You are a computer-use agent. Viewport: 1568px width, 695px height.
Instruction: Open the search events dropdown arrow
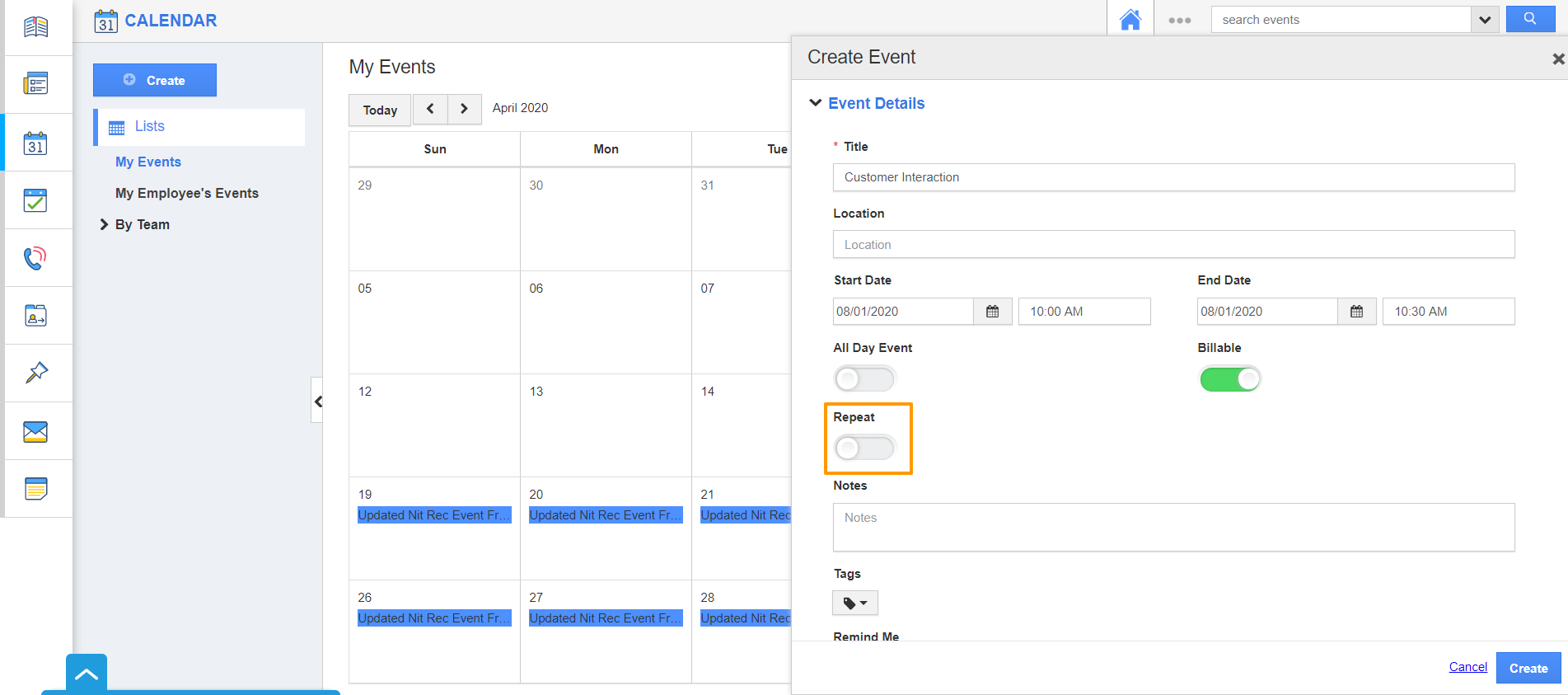click(1484, 20)
